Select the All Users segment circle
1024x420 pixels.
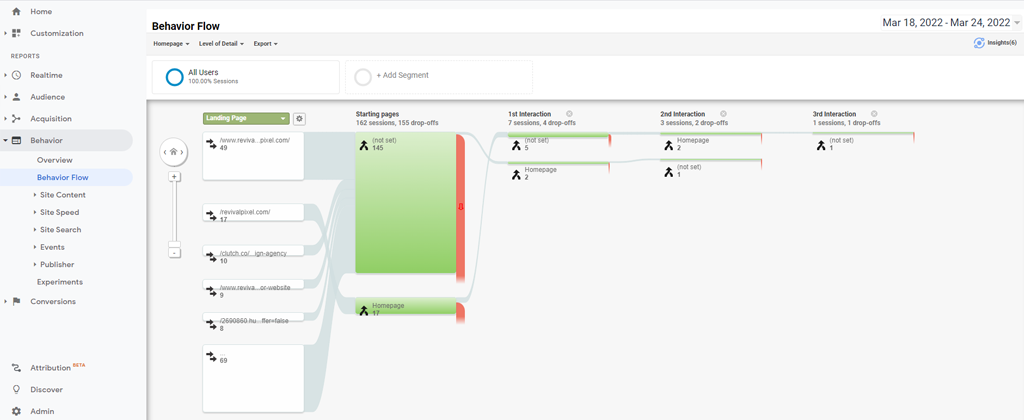(175, 77)
